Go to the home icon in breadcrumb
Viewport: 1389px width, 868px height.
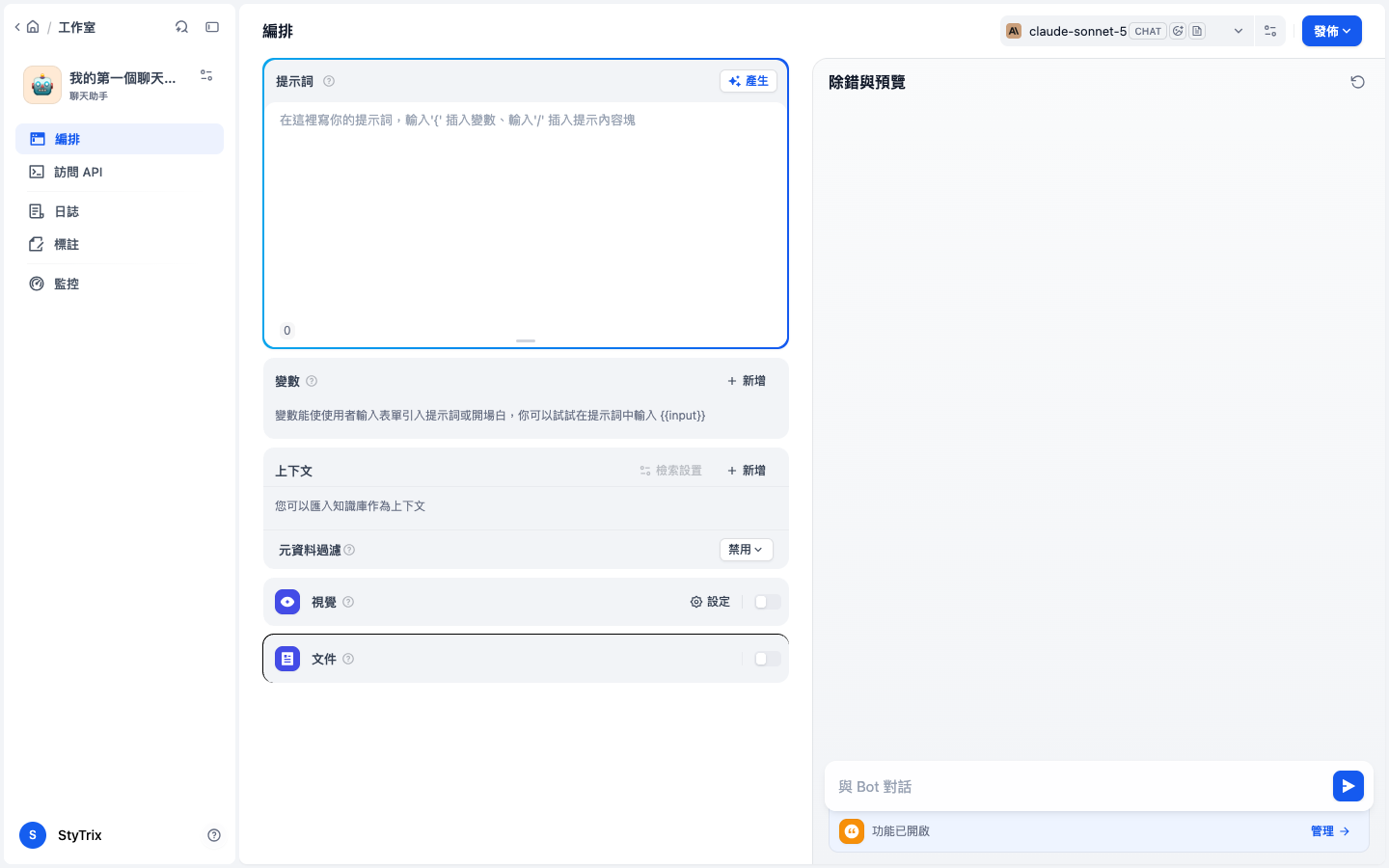pyautogui.click(x=33, y=27)
